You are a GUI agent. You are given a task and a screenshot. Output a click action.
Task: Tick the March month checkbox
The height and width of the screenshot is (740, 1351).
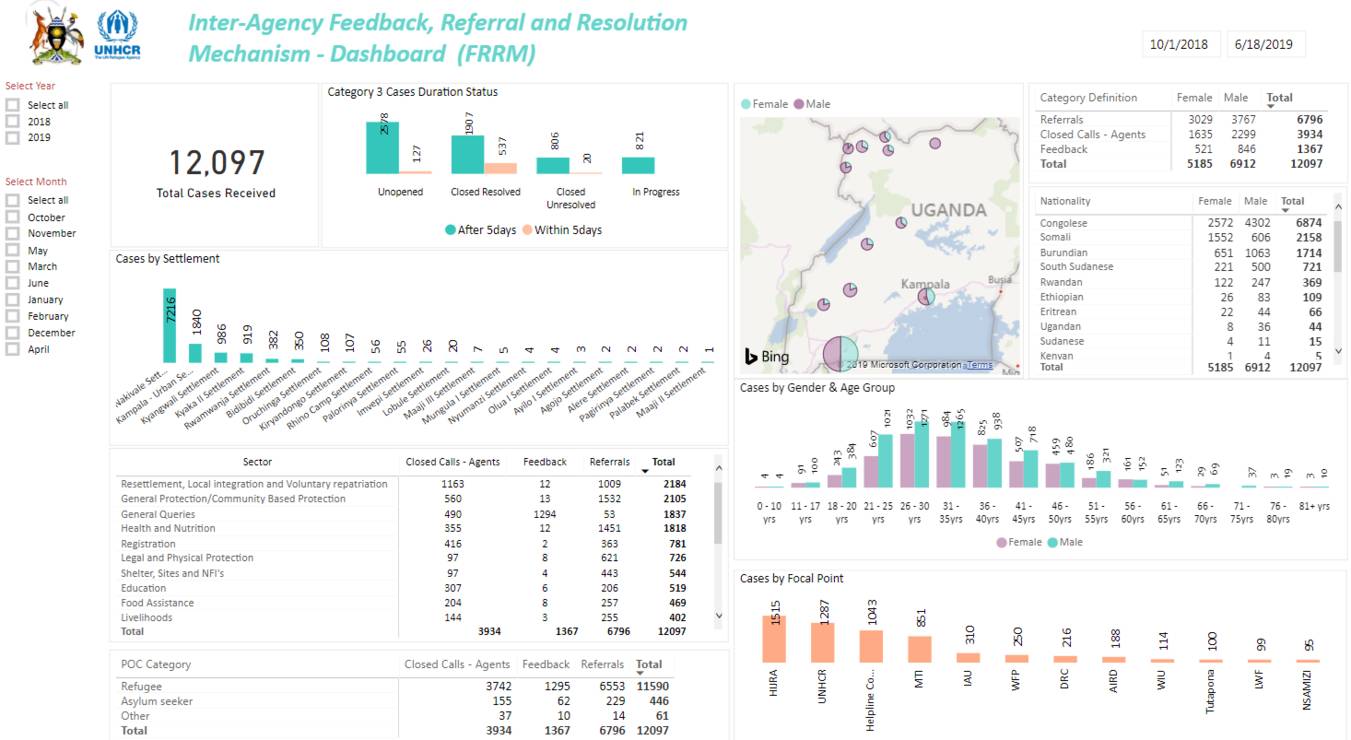(x=12, y=266)
